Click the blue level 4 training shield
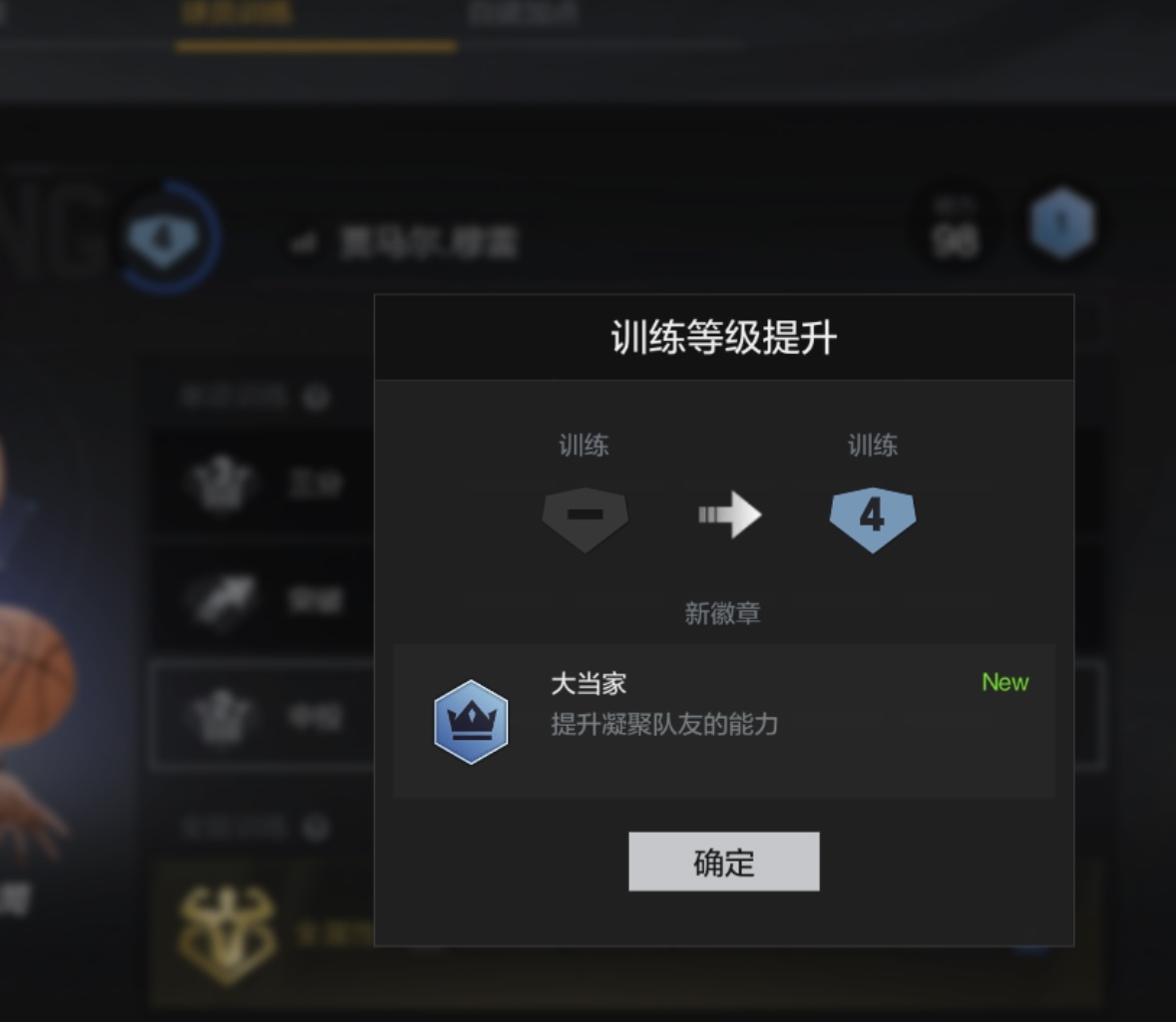Screen dimensions: 1176x1022 pyautogui.click(x=872, y=519)
